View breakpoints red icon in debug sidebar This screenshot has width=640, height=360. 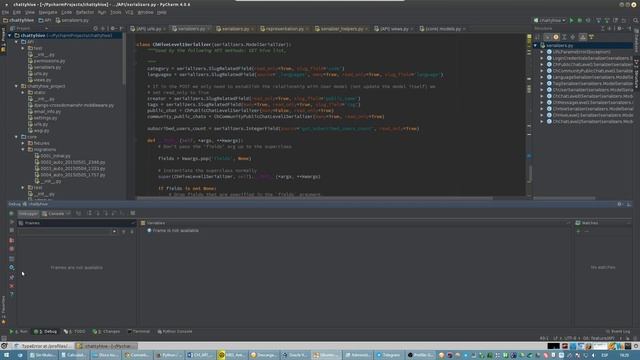click(11, 240)
